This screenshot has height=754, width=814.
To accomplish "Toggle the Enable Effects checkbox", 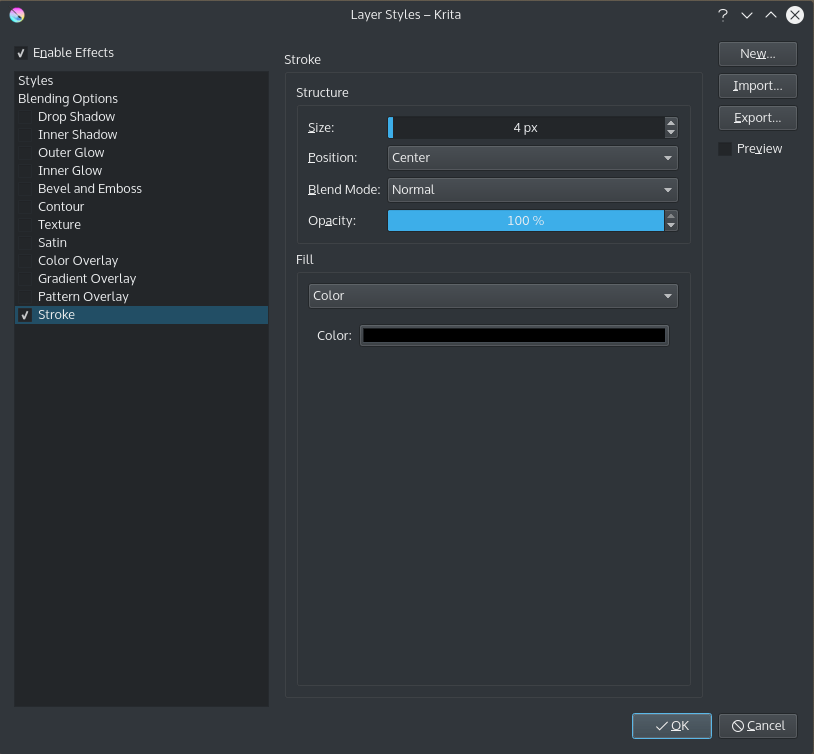I will [21, 52].
